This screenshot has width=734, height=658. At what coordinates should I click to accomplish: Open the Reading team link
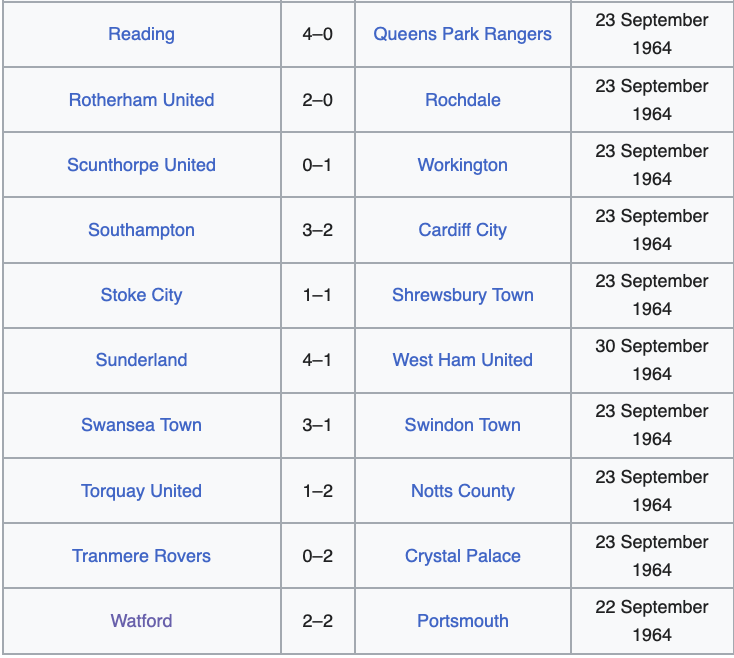pyautogui.click(x=141, y=34)
